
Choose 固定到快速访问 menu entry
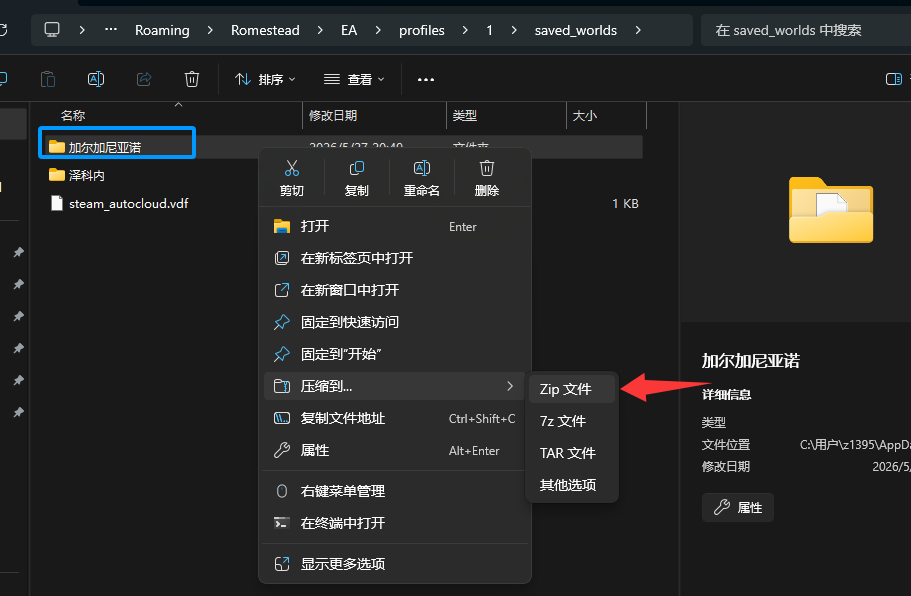coord(394,322)
